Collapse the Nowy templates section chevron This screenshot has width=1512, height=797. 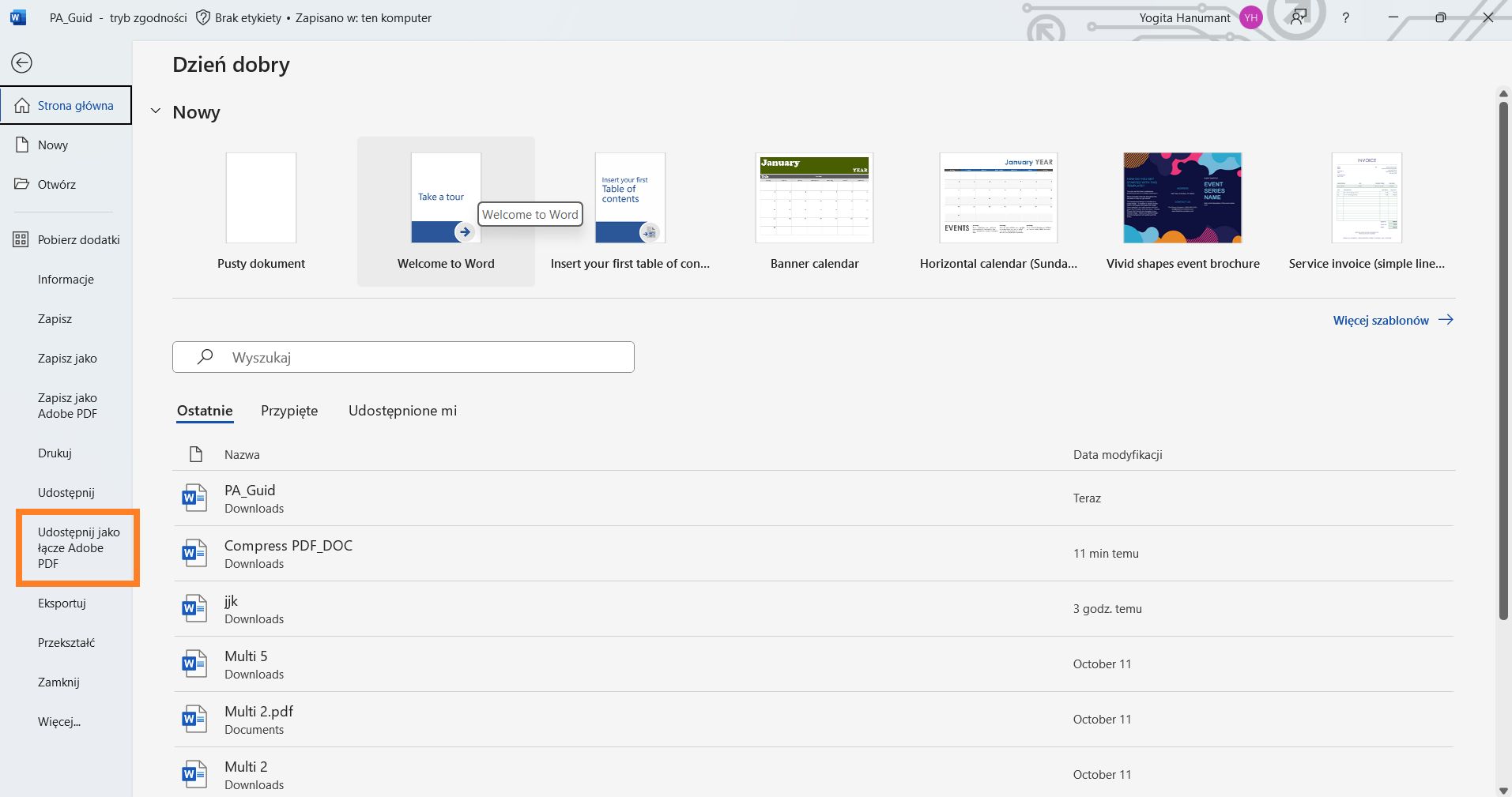[155, 111]
